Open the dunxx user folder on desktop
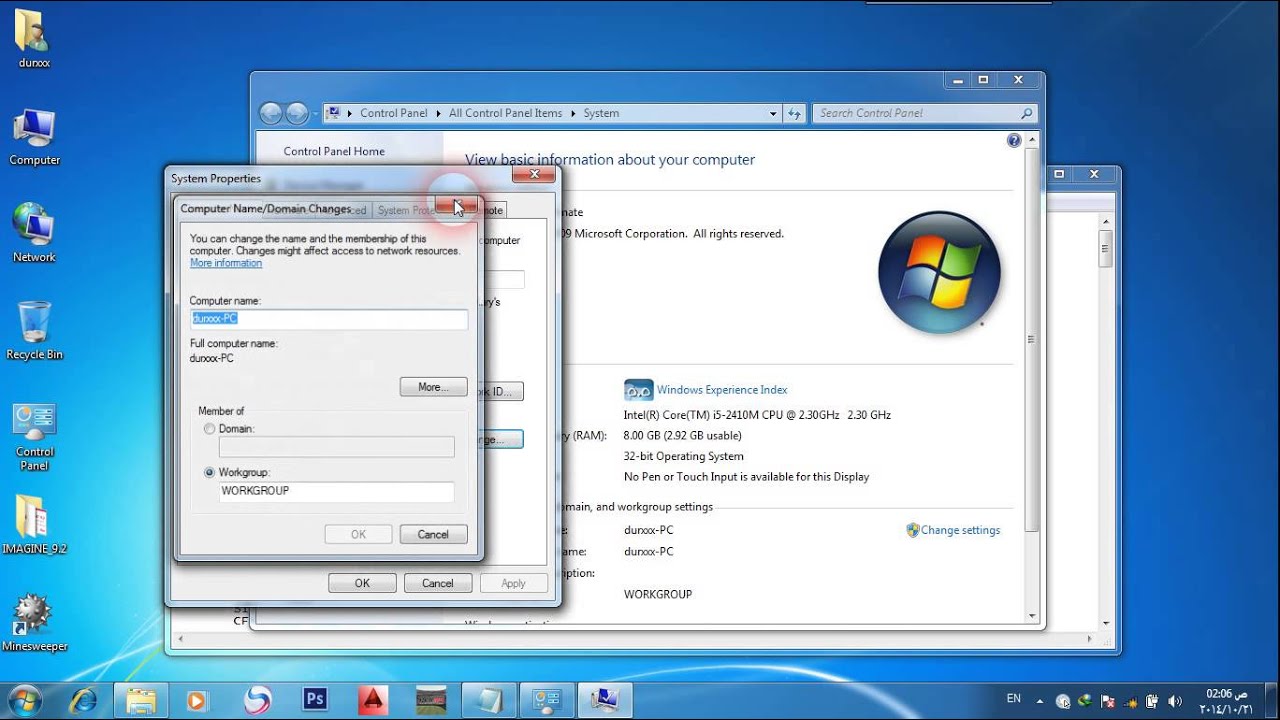1280x720 pixels. coord(33,39)
